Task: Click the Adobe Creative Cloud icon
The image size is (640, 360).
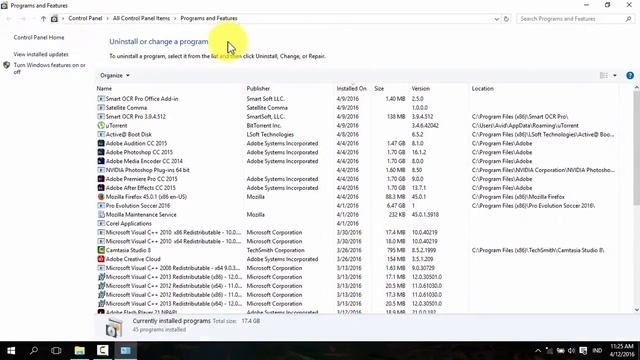Action: click(x=101, y=259)
